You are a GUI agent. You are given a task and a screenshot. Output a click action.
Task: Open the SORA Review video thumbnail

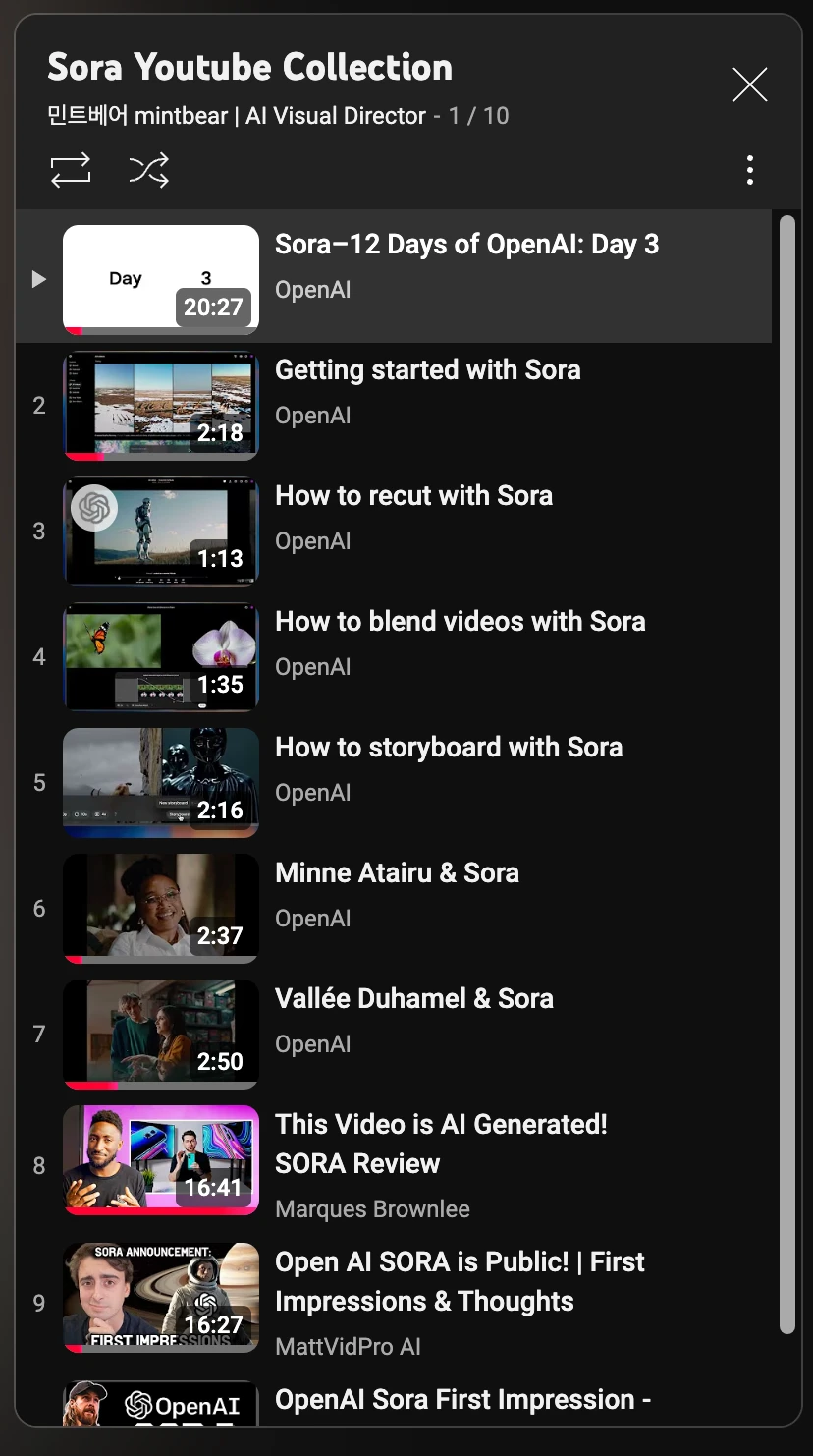161,1160
